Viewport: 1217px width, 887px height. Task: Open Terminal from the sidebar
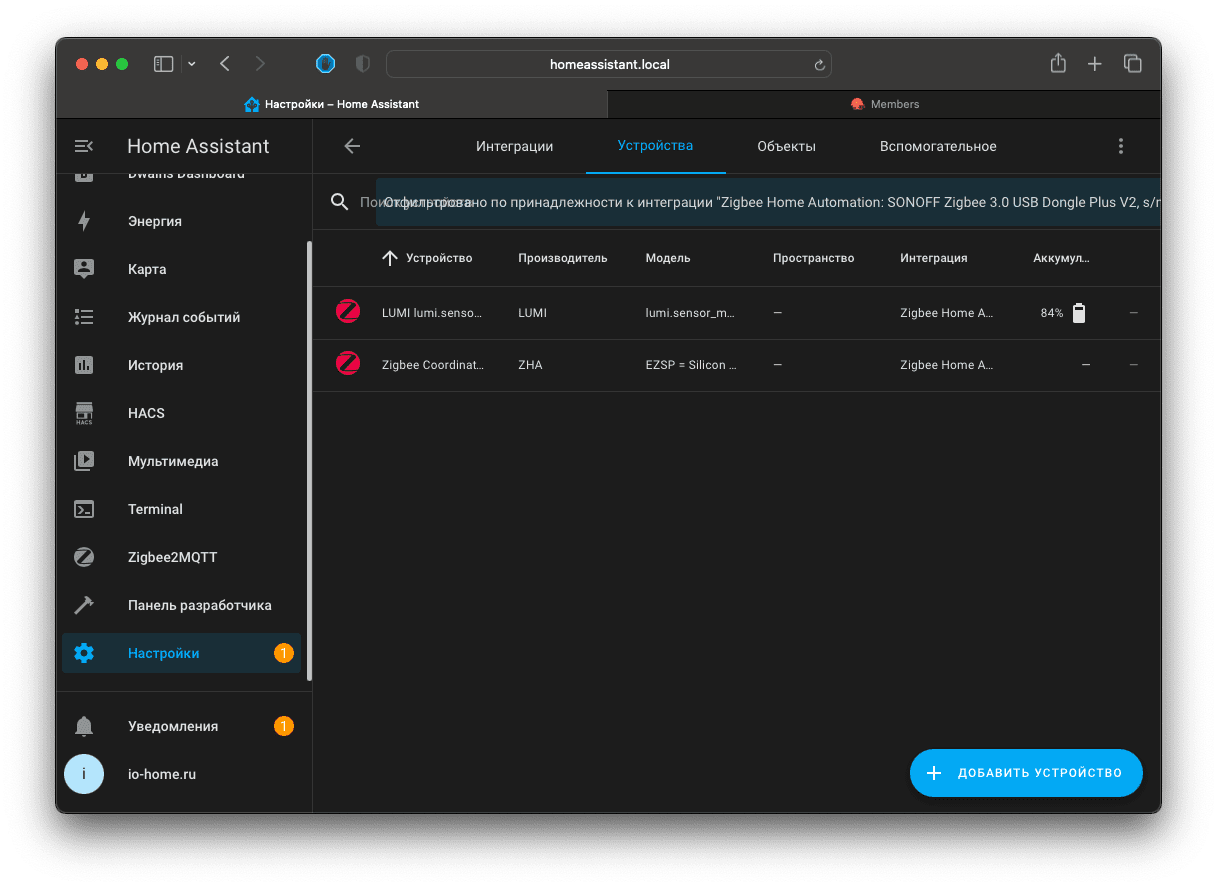pyautogui.click(x=155, y=509)
